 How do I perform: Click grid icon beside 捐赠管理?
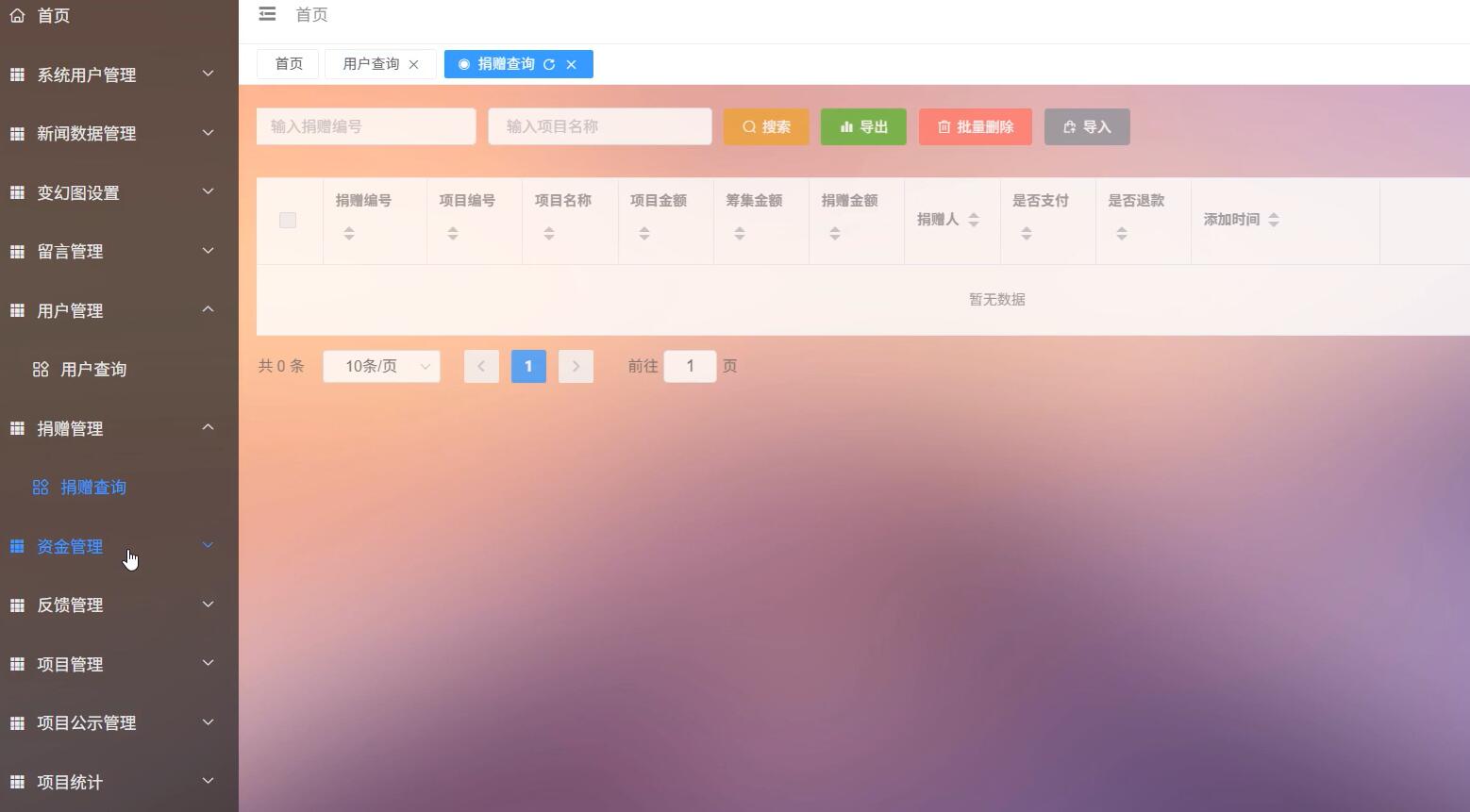pos(17,428)
